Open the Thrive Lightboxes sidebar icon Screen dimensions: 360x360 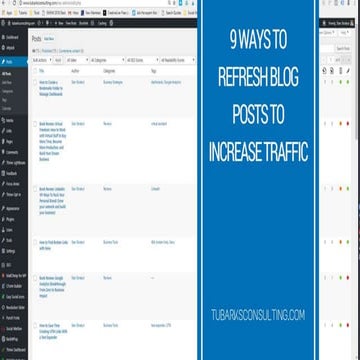3,163
